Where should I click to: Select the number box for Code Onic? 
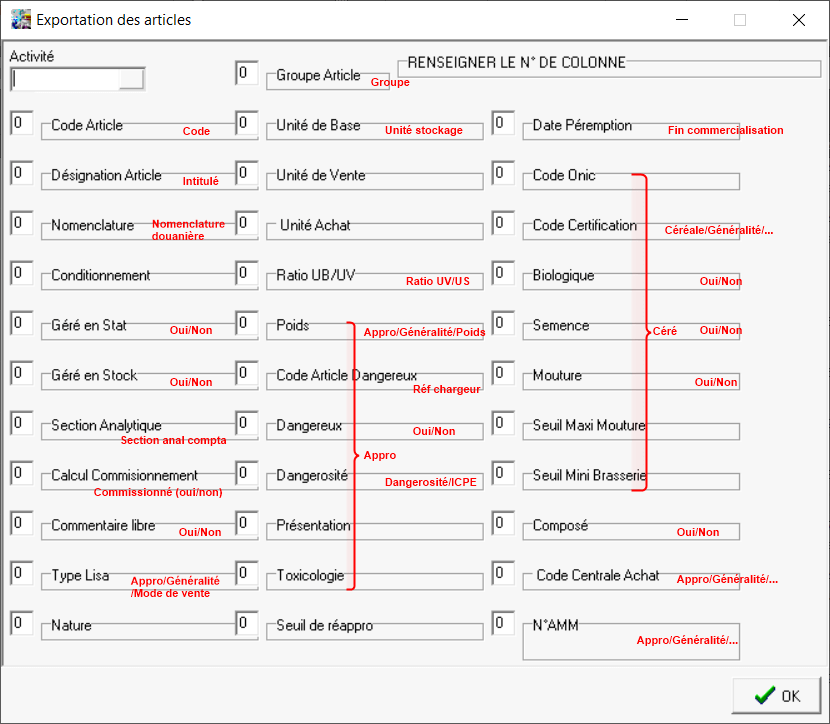coord(503,173)
